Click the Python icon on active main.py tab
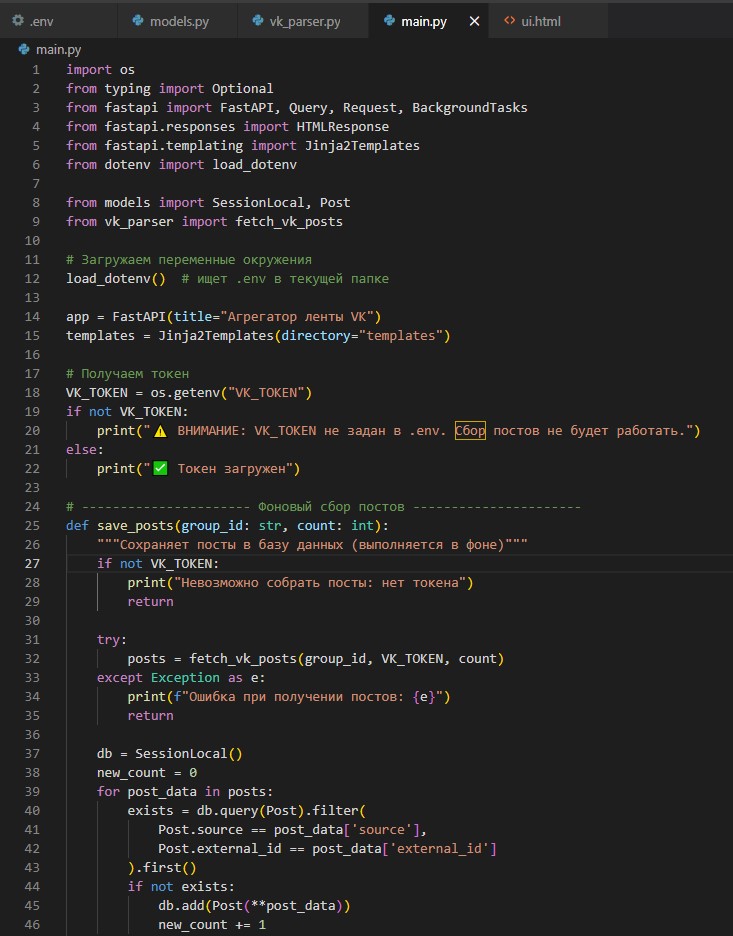This screenshot has height=936, width=733. [x=386, y=20]
